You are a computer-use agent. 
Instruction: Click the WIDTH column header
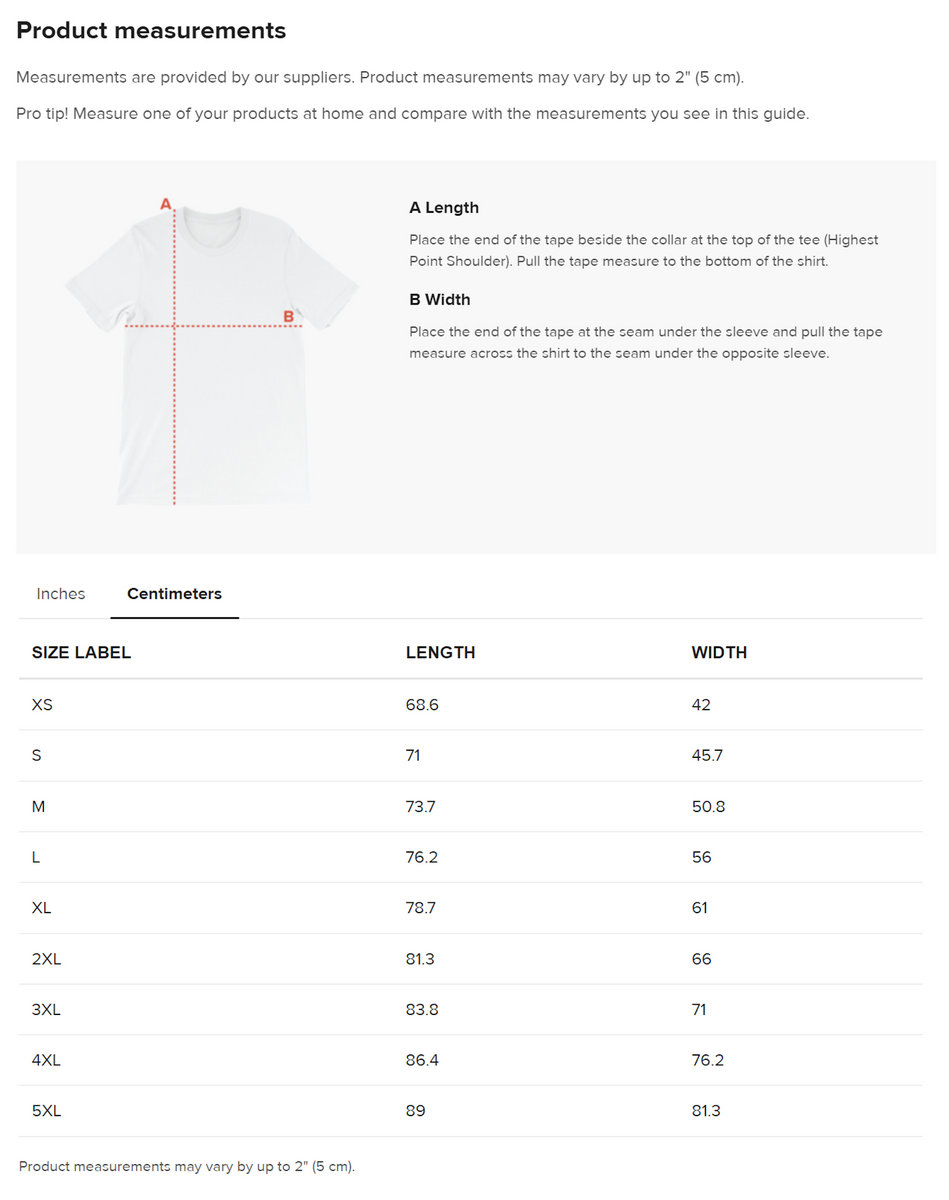point(719,653)
